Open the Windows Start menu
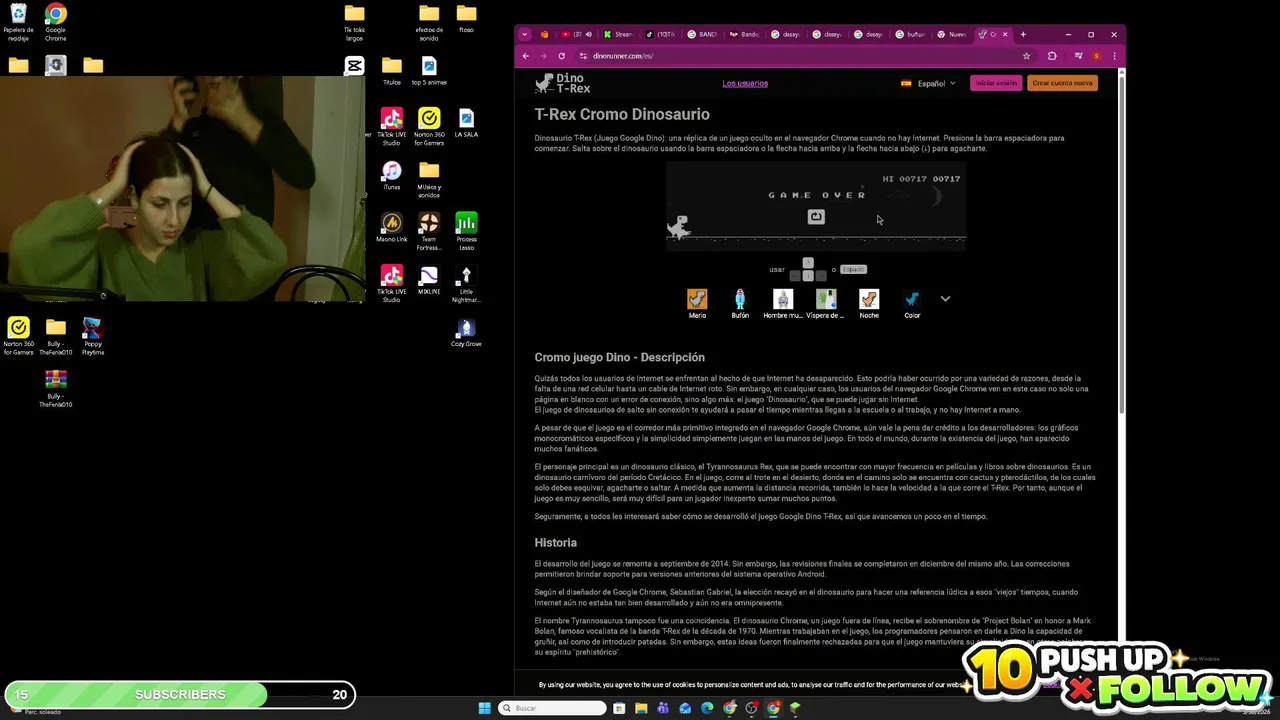The image size is (1280, 720). point(485,708)
